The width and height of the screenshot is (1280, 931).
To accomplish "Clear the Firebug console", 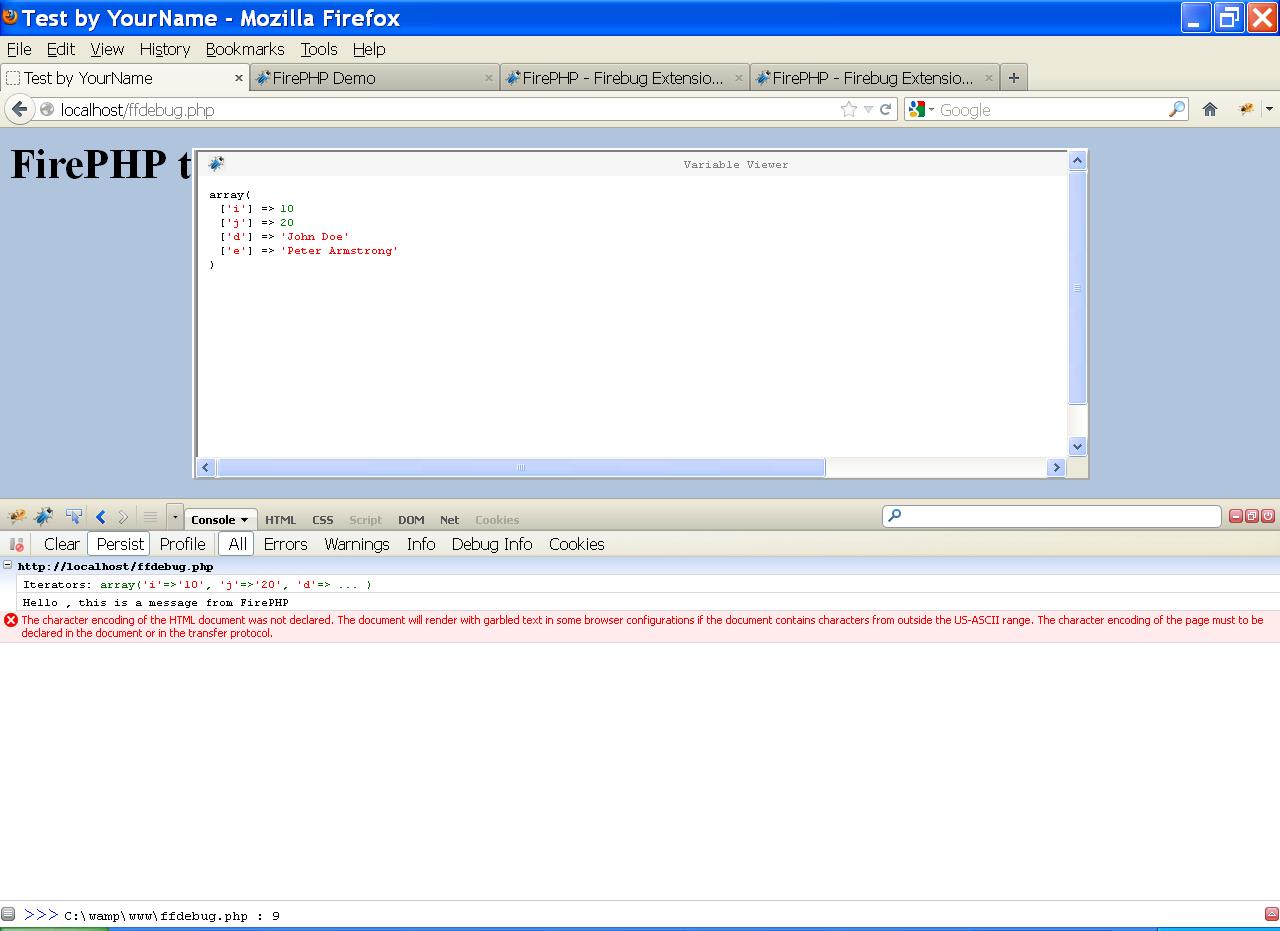I will pos(61,544).
